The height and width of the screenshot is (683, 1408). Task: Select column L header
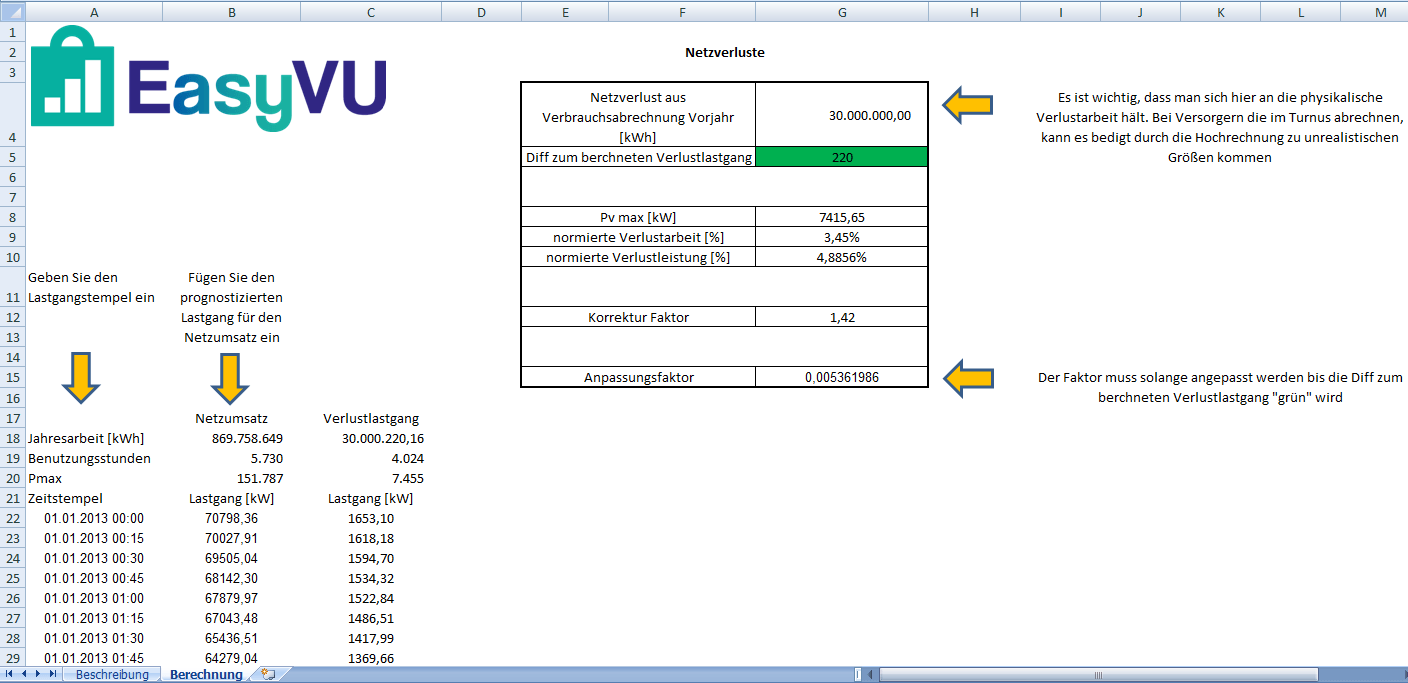pos(1301,11)
